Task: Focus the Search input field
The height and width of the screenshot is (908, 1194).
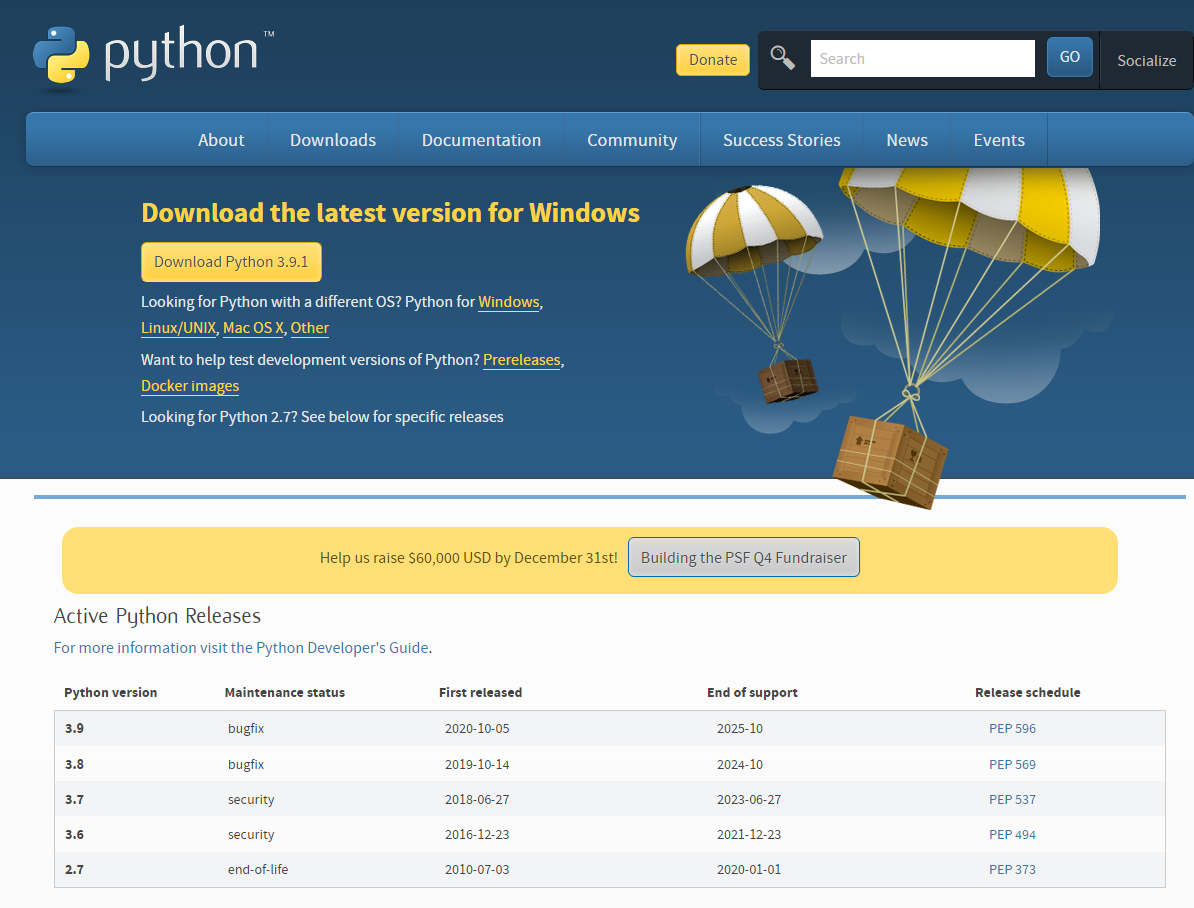Action: [922, 59]
